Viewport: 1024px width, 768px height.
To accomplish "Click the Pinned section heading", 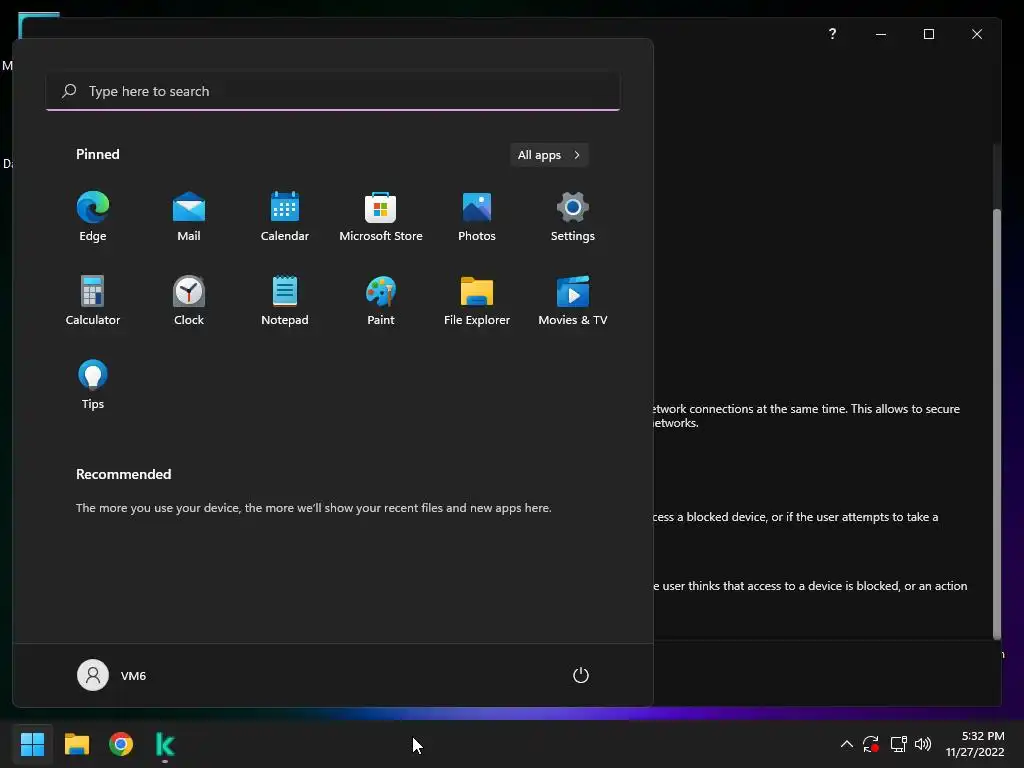I will pyautogui.click(x=98, y=154).
